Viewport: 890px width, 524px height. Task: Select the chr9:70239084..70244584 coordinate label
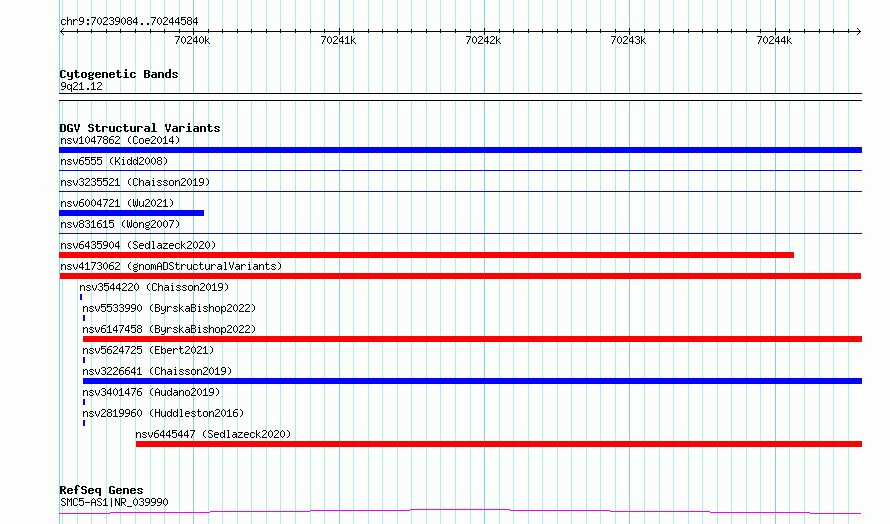coord(129,22)
